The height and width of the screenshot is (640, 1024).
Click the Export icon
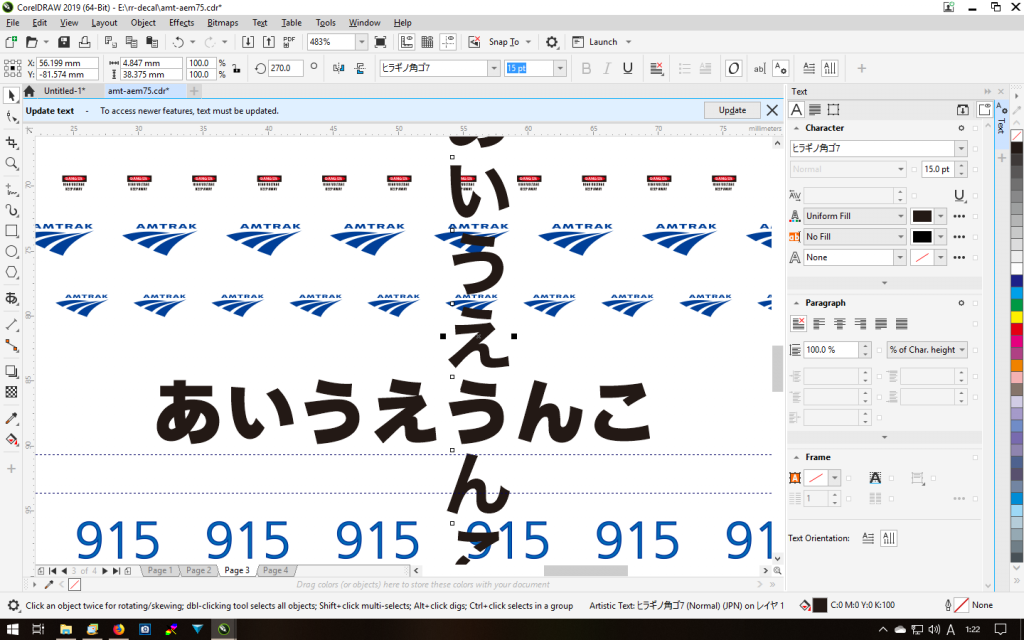coord(268,42)
